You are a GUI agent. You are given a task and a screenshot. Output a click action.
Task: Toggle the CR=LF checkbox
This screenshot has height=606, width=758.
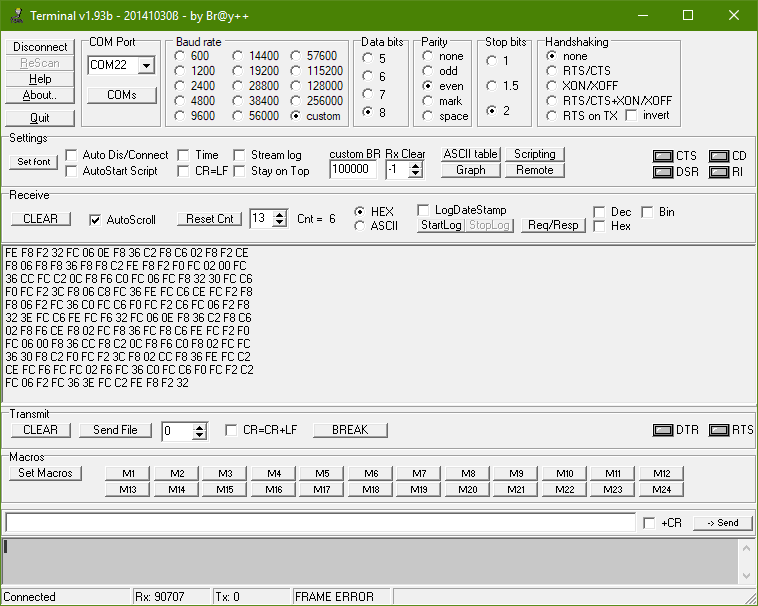(x=183, y=171)
